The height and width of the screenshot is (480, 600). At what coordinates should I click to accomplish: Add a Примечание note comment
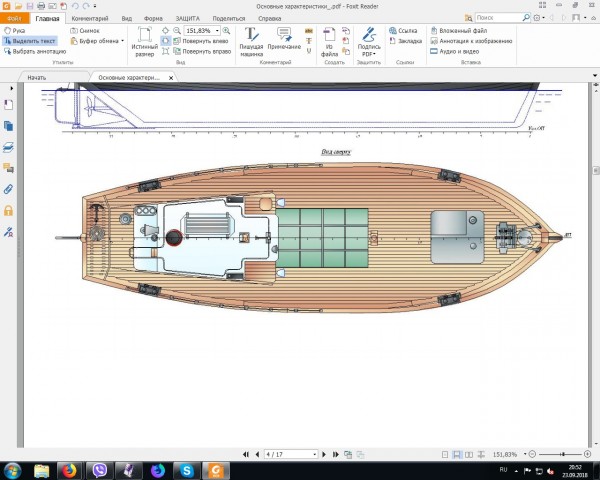pyautogui.click(x=283, y=42)
